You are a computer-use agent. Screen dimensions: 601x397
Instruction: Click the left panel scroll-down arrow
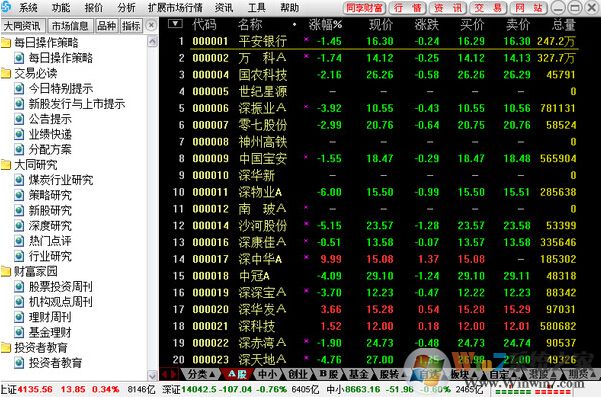[153, 375]
